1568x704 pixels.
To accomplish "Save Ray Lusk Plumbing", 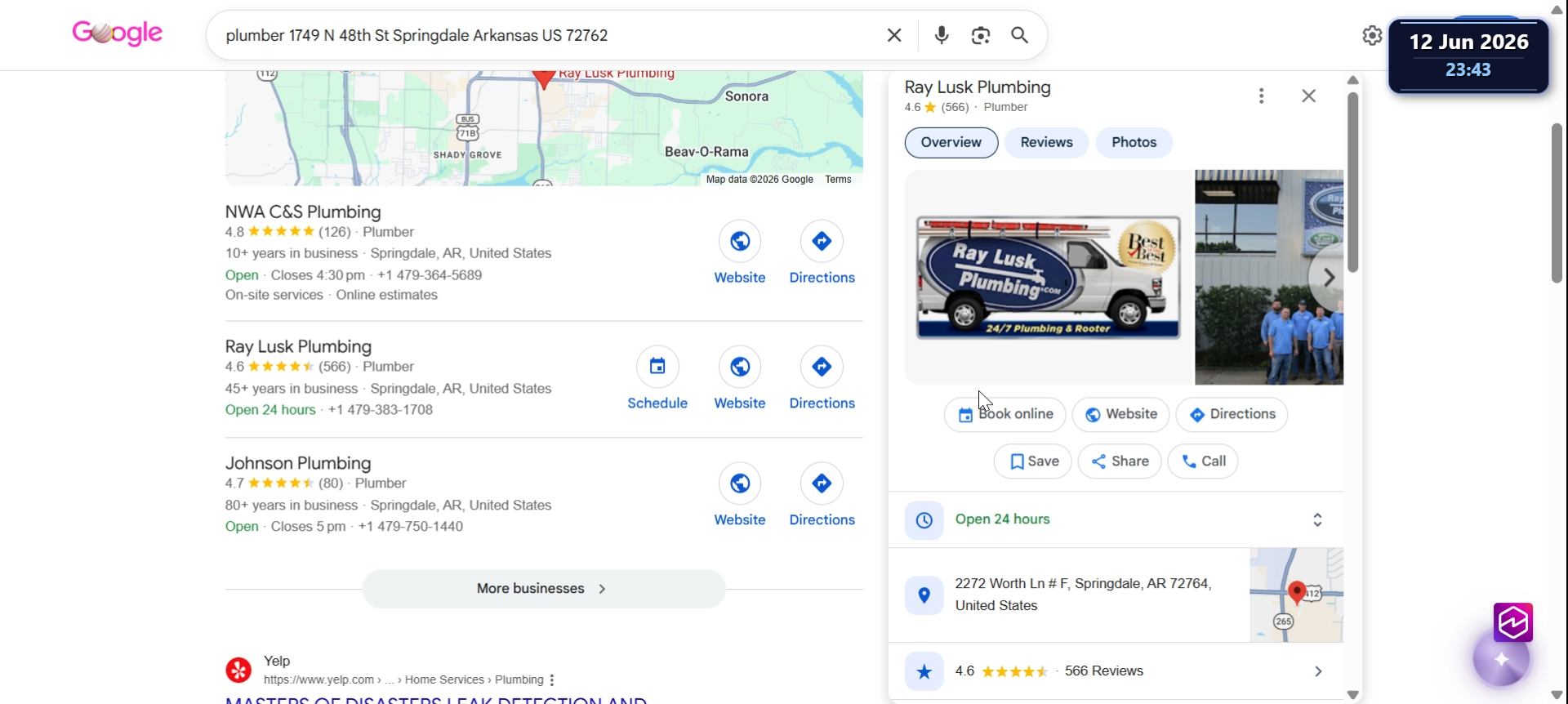I will tap(1033, 461).
